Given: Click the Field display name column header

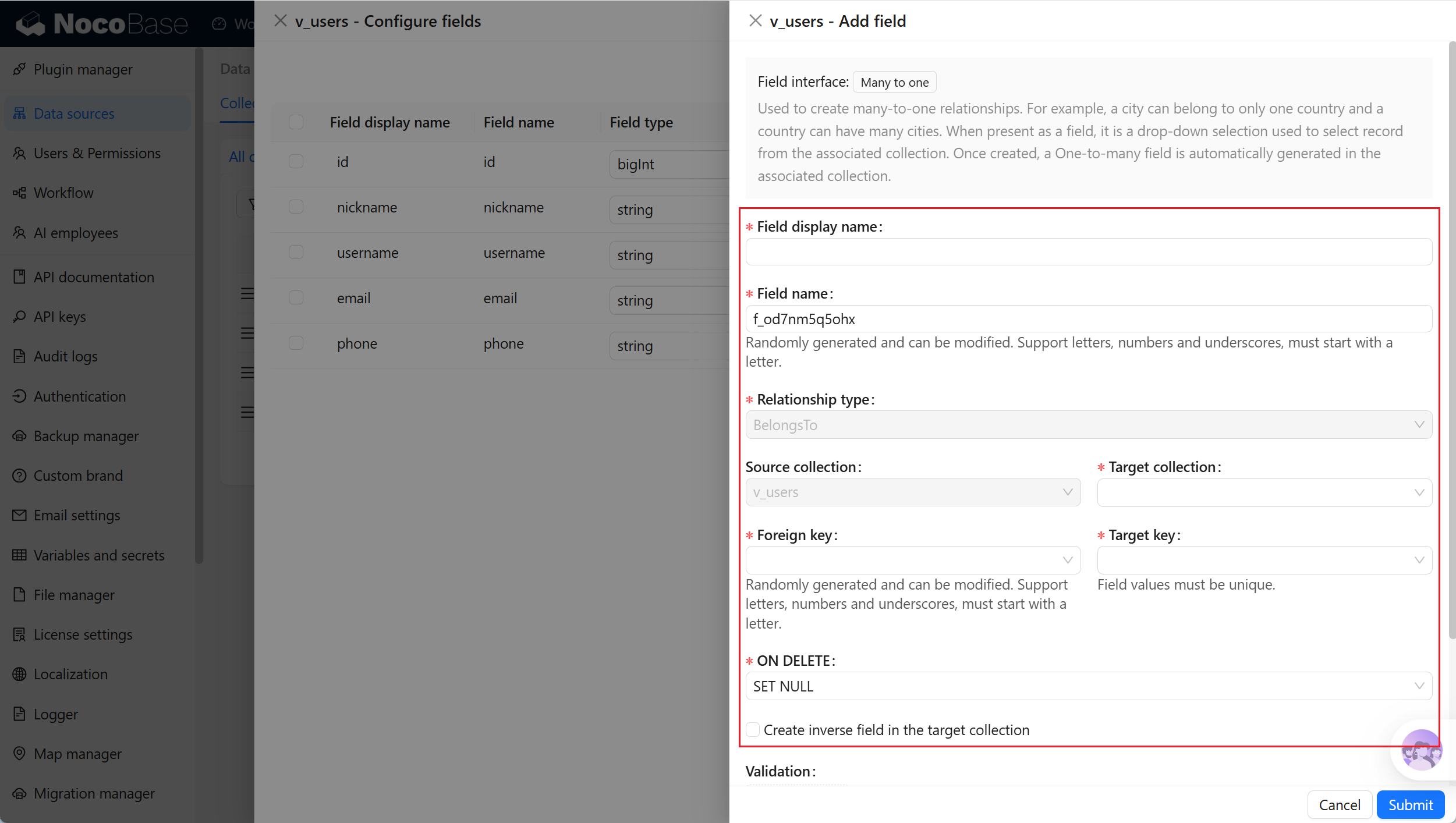Looking at the screenshot, I should tap(389, 122).
